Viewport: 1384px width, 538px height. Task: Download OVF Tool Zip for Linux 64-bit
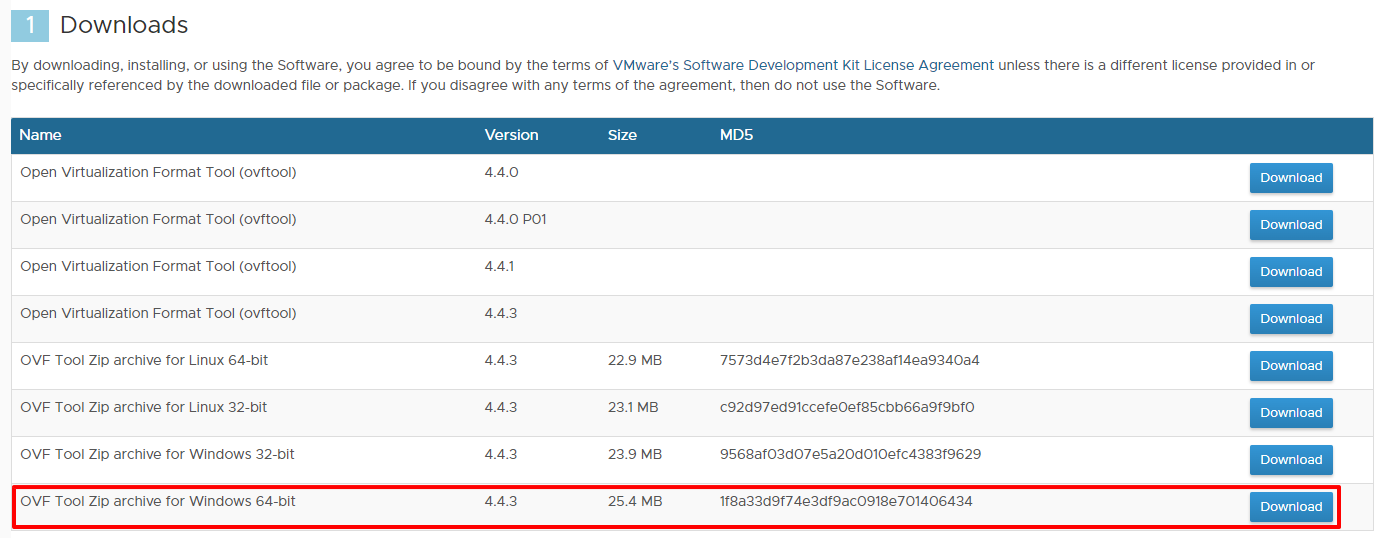(1291, 366)
